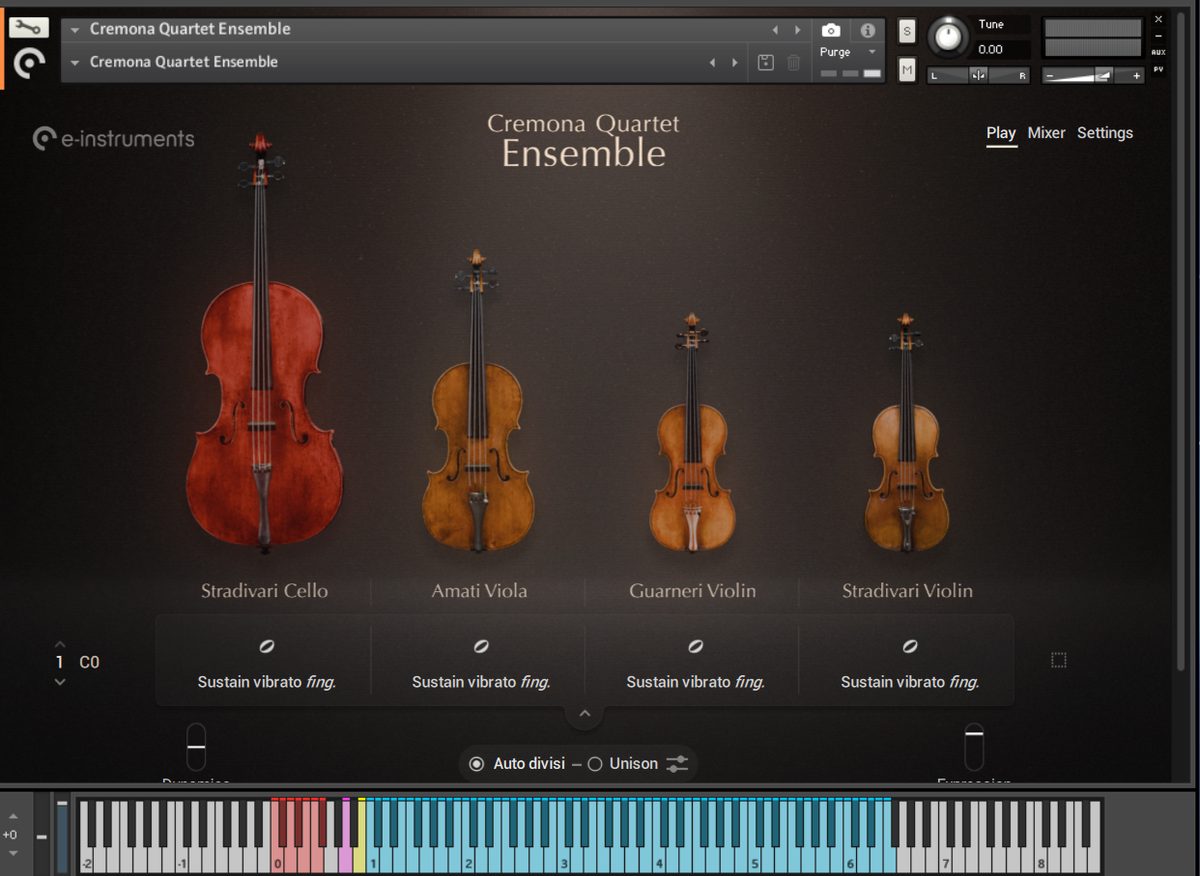This screenshot has height=876, width=1200.
Task: Click the Guarneri Violin articulation icon
Action: tap(695, 647)
